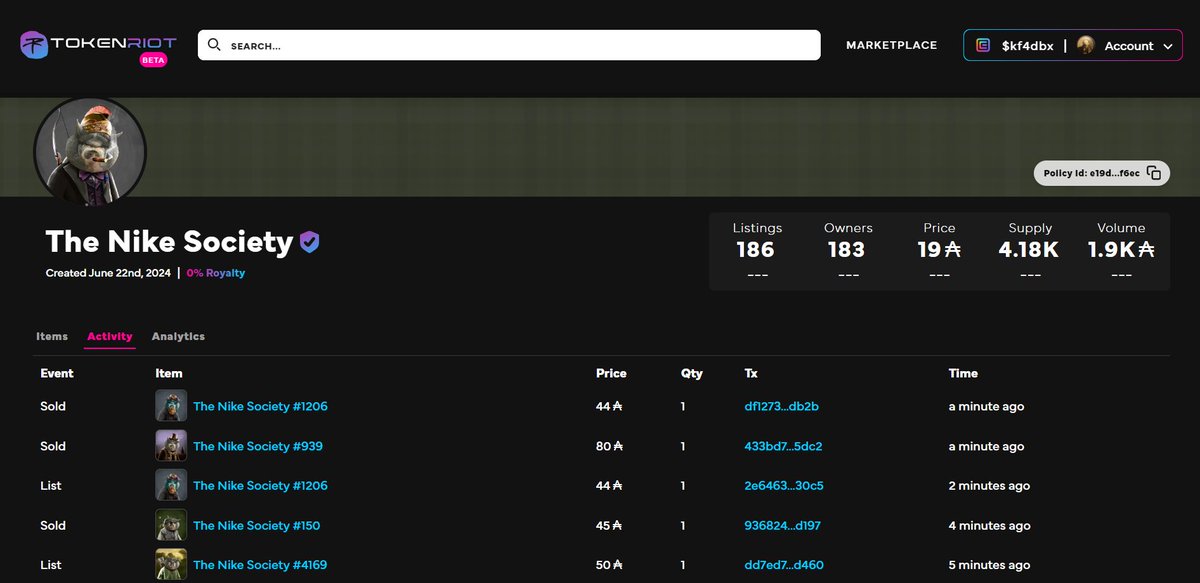Open transaction df1273...db2b

pyautogui.click(x=782, y=406)
